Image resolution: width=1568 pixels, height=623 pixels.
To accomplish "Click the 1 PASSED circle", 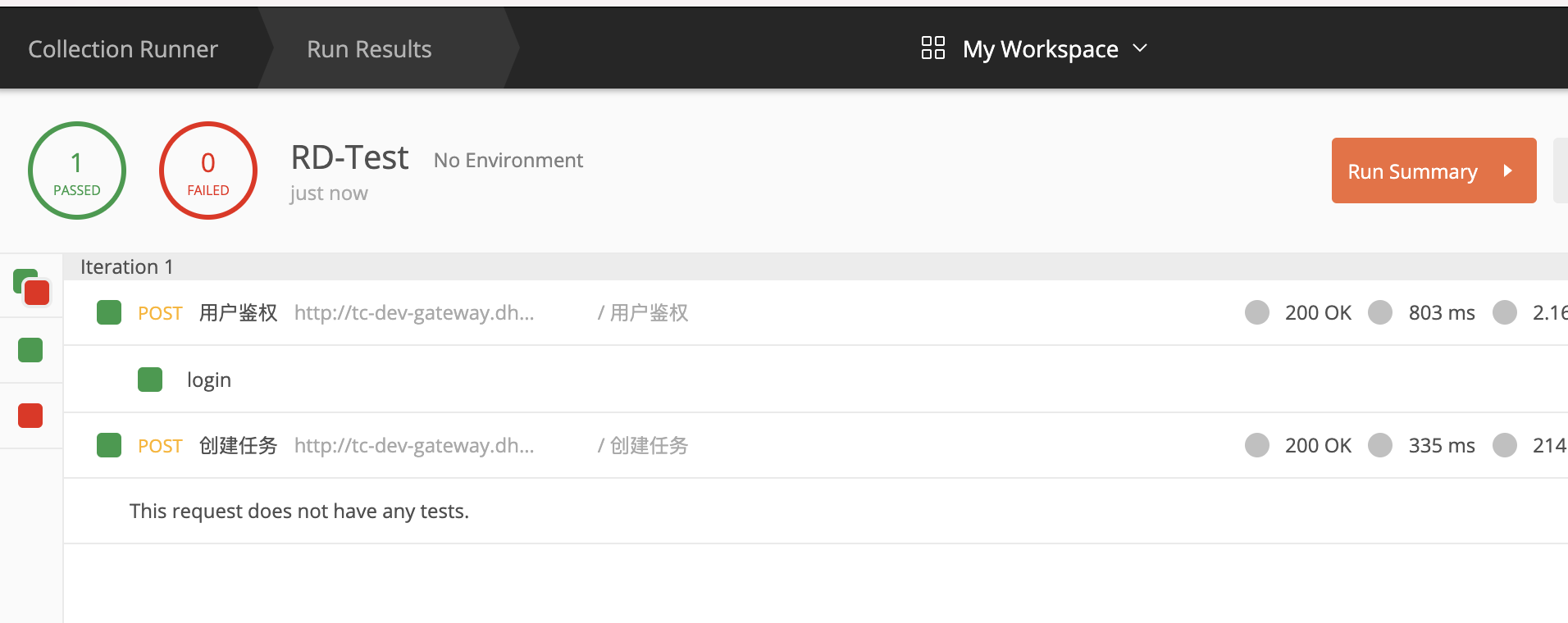I will pyautogui.click(x=77, y=171).
